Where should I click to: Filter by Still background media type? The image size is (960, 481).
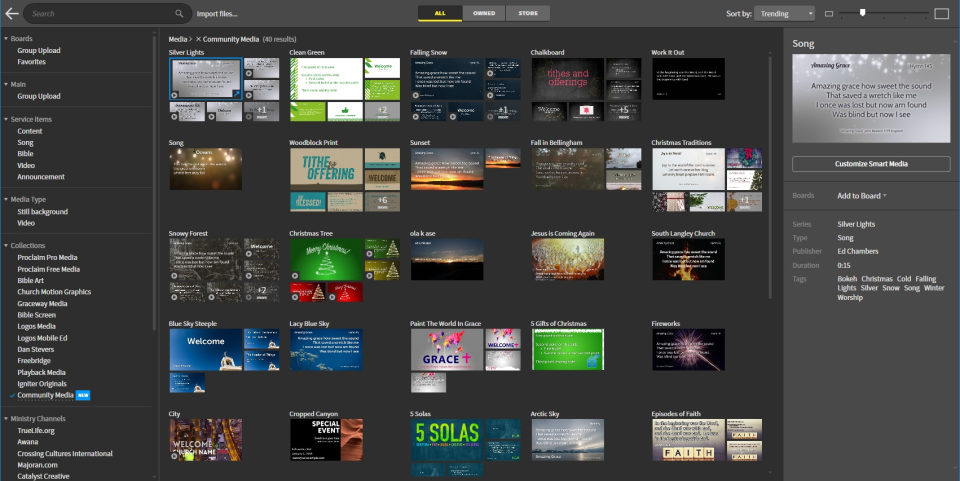(x=42, y=212)
